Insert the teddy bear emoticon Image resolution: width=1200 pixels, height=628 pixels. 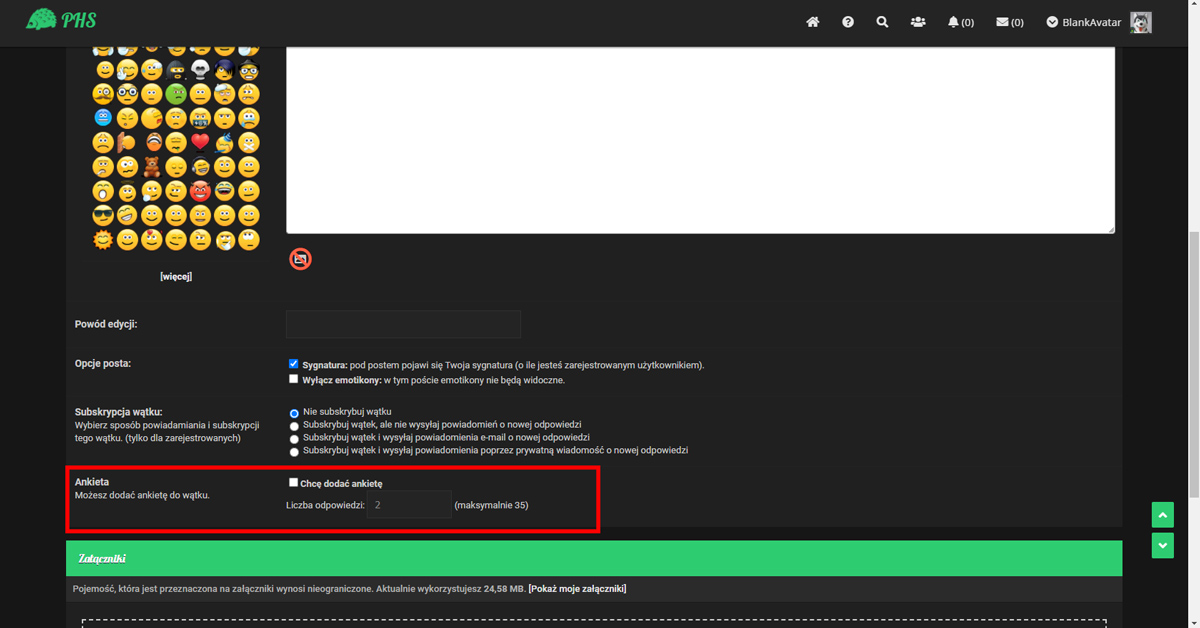pyautogui.click(x=152, y=166)
